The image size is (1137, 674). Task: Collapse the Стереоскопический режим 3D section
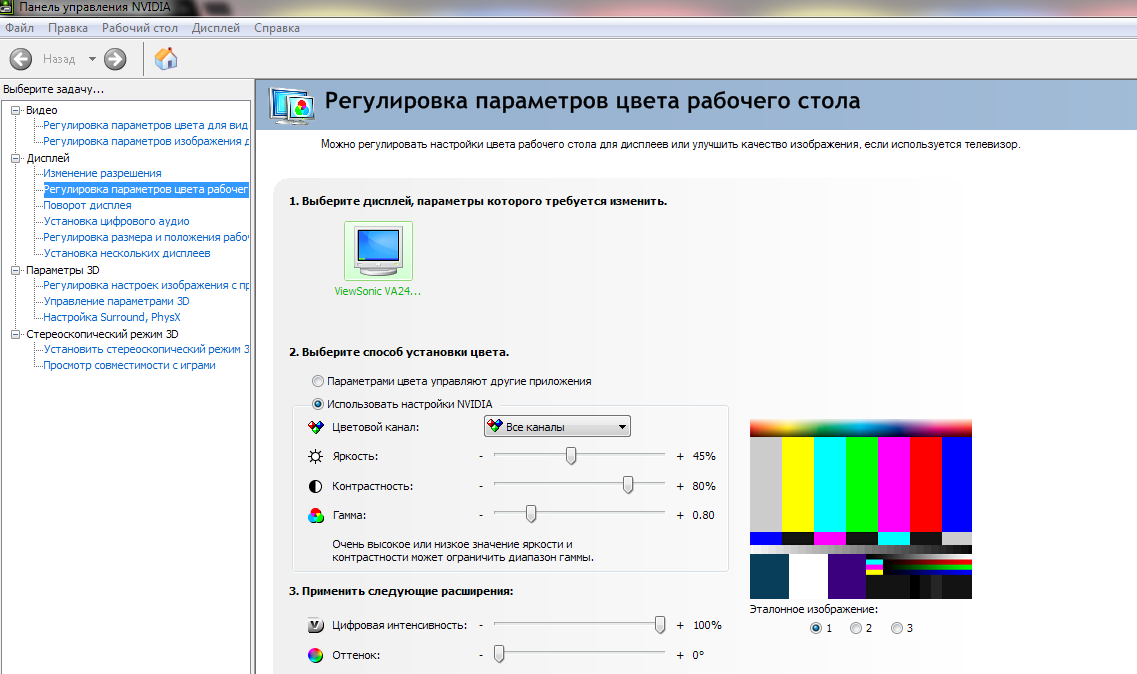(15, 334)
